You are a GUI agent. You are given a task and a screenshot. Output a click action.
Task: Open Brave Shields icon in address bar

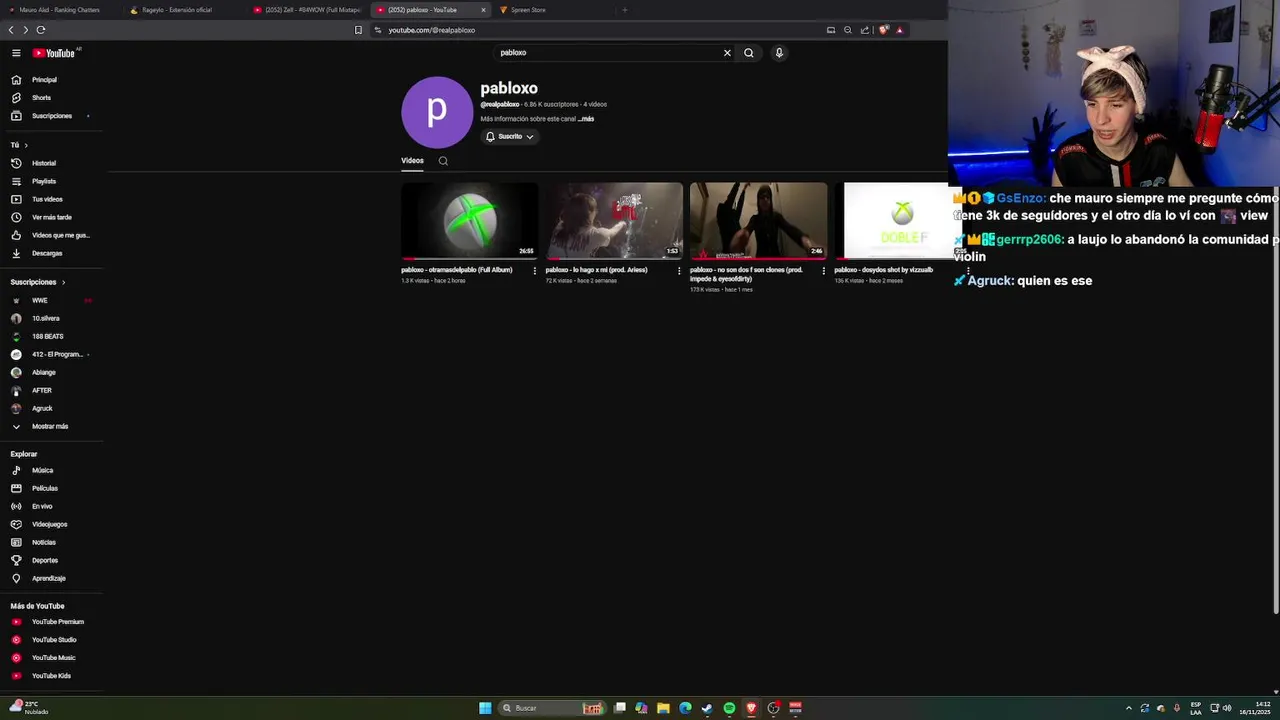coord(883,30)
